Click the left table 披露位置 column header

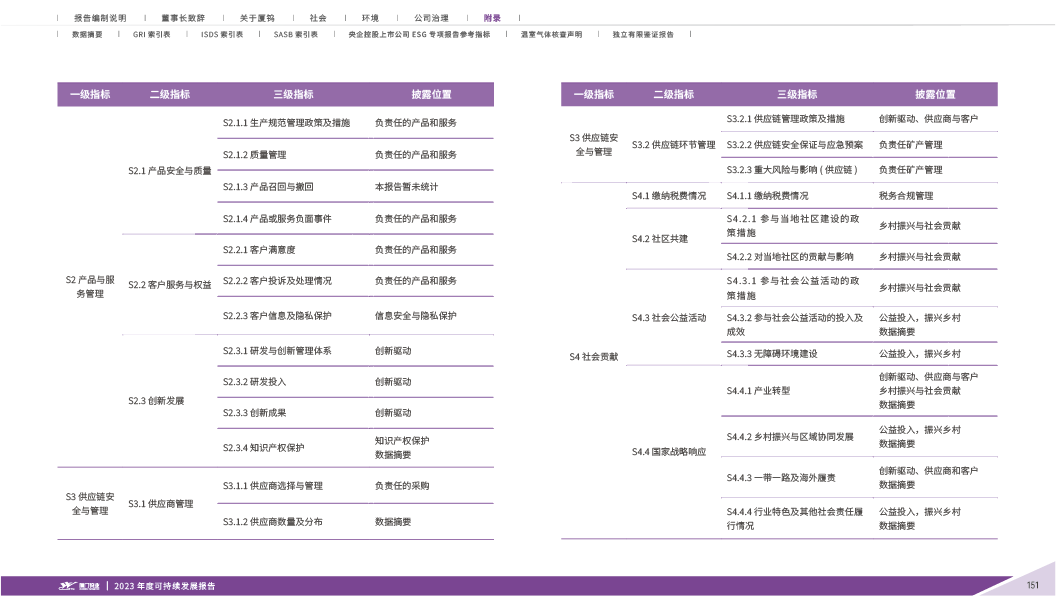(x=431, y=94)
